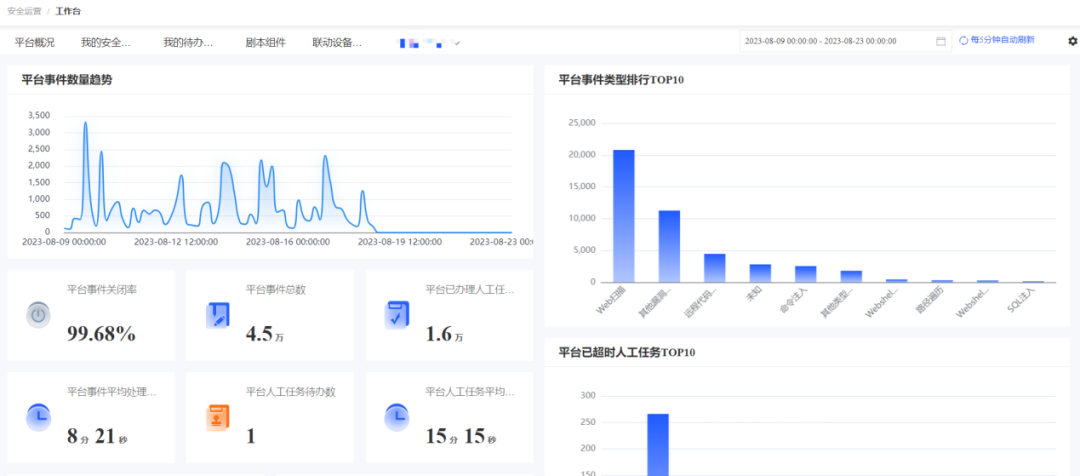1080x476 pixels.
Task: Go to the 剧本组件 tab
Action: tap(265, 43)
